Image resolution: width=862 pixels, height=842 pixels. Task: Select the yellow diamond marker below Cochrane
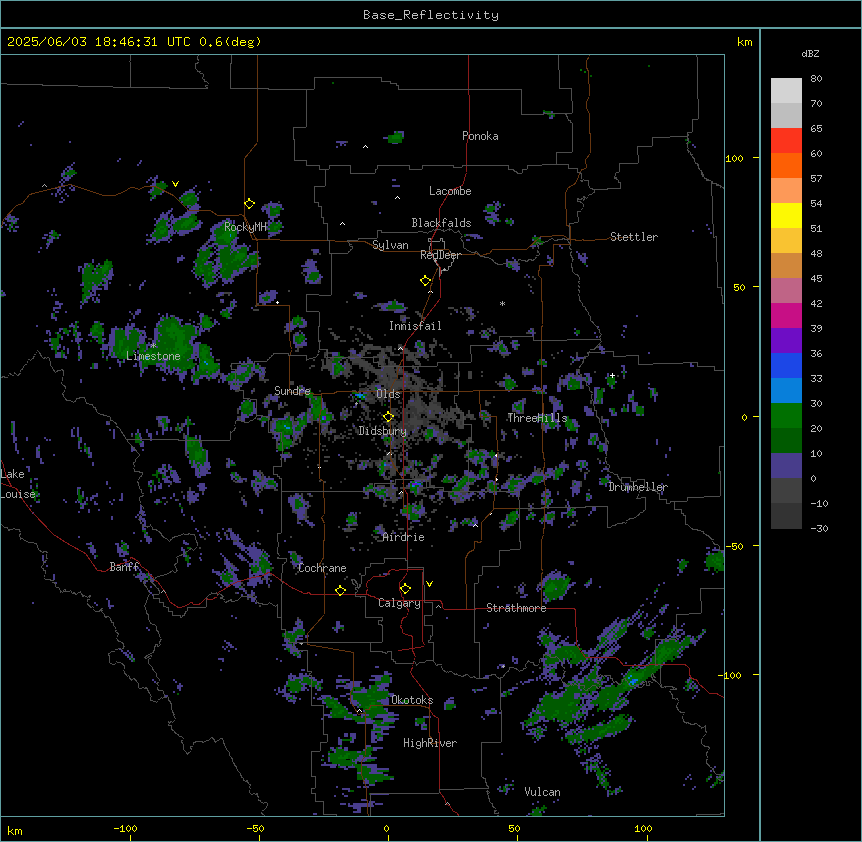[340, 590]
